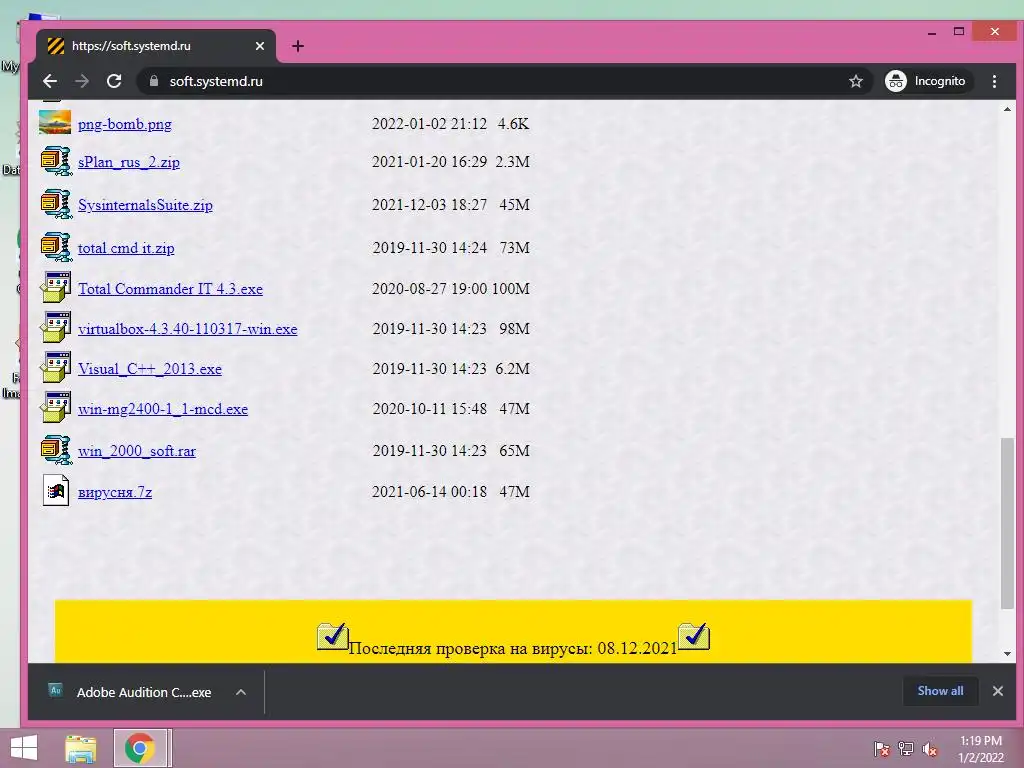
Task: Expand the Adobe Audition download options chevron
Action: point(241,692)
